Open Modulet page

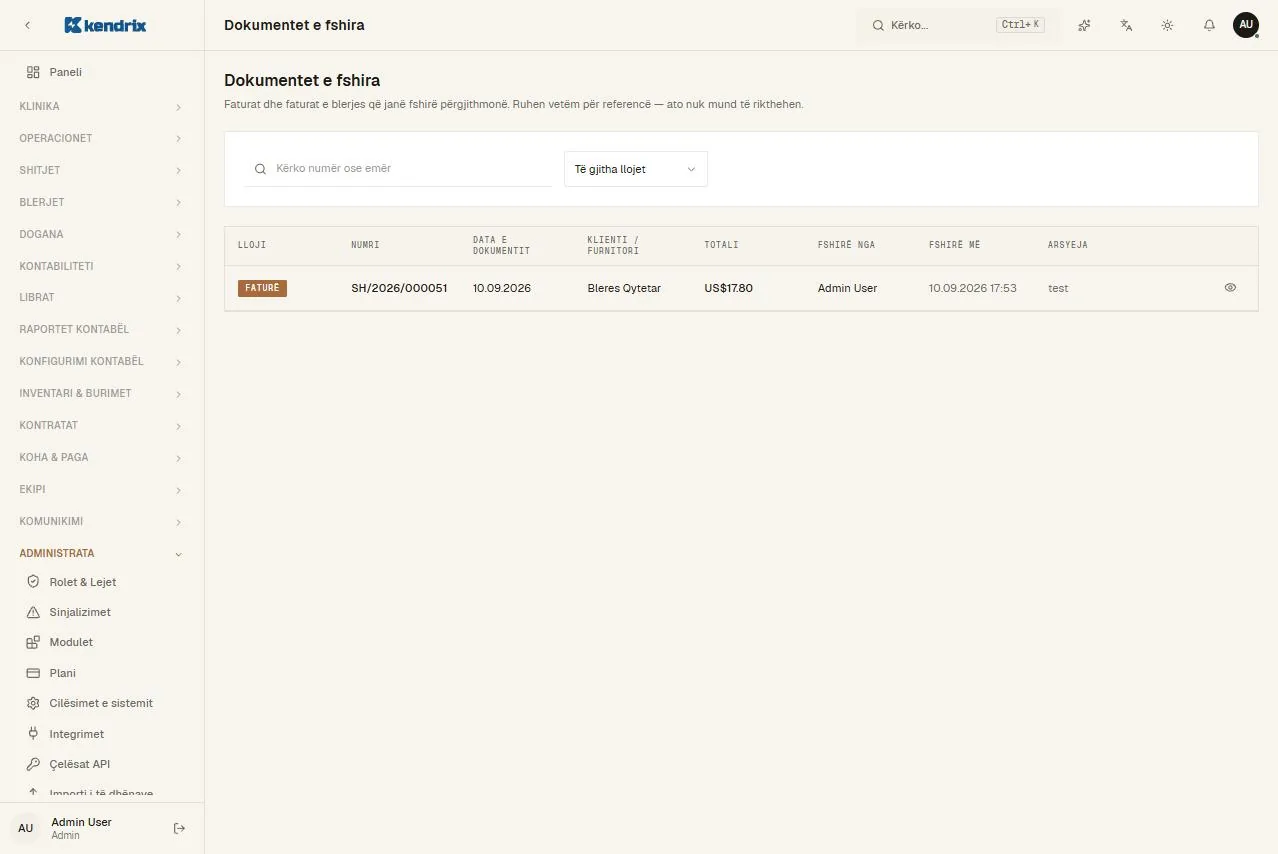(x=102, y=642)
